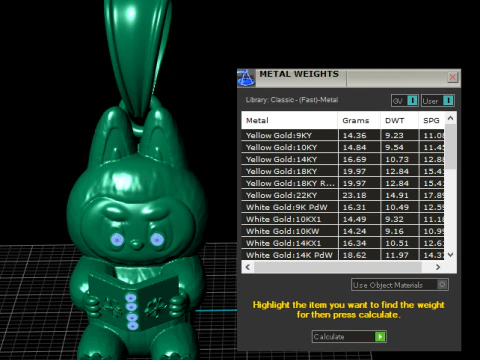Screen dimensions: 480x360
Task: Click the vertical scrollbar thumb
Action: [451, 147]
